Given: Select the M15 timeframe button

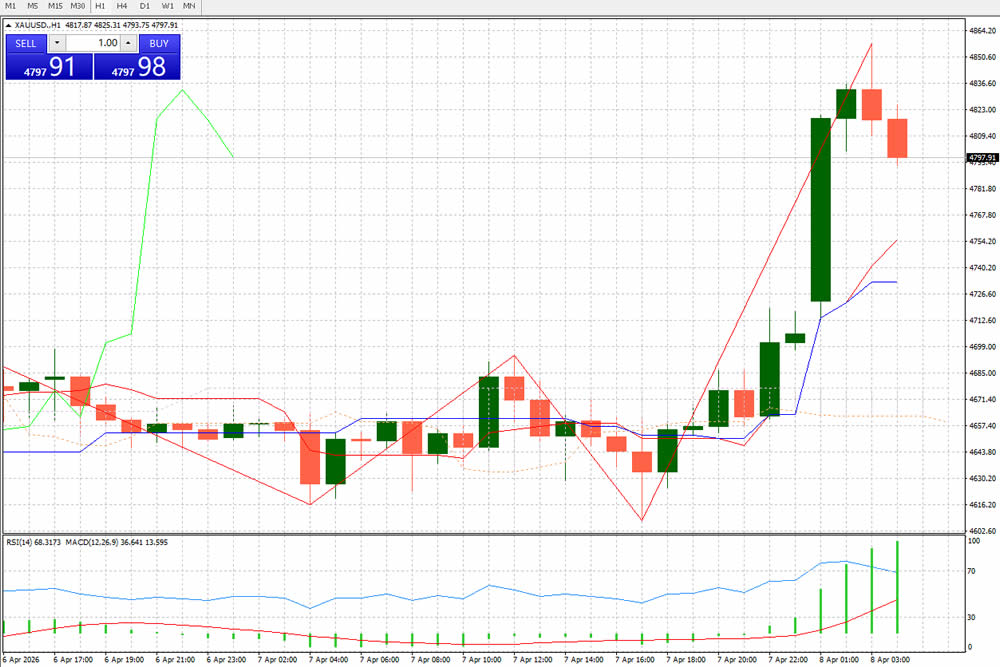Looking at the screenshot, I should click(x=55, y=6).
